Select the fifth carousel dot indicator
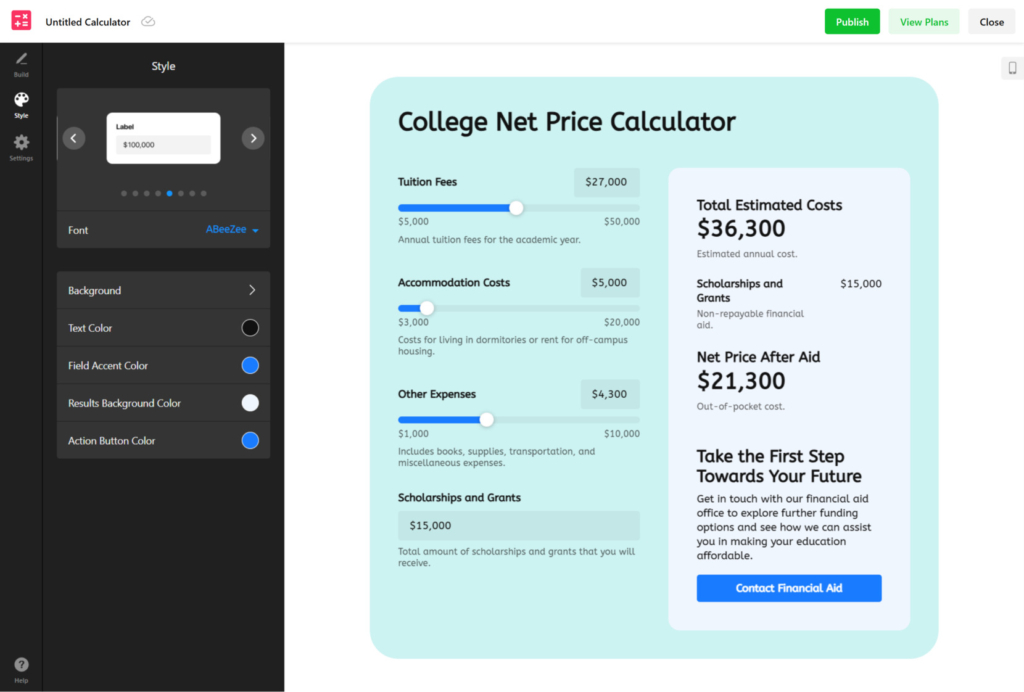The image size is (1024, 692). pyautogui.click(x=168, y=192)
